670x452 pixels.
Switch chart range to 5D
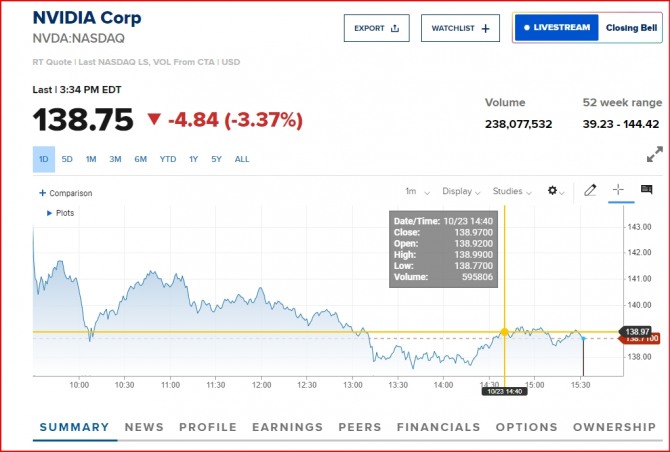(x=67, y=159)
